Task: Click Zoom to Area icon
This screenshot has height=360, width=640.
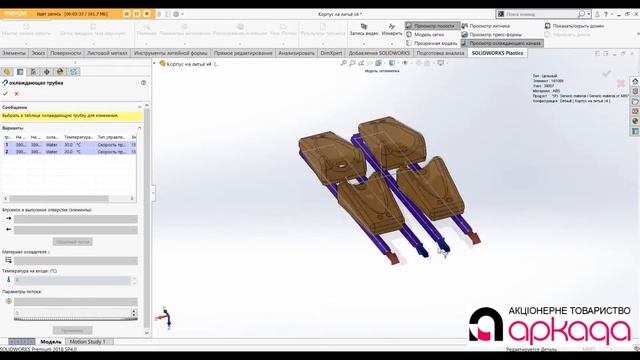Action: coord(352,63)
